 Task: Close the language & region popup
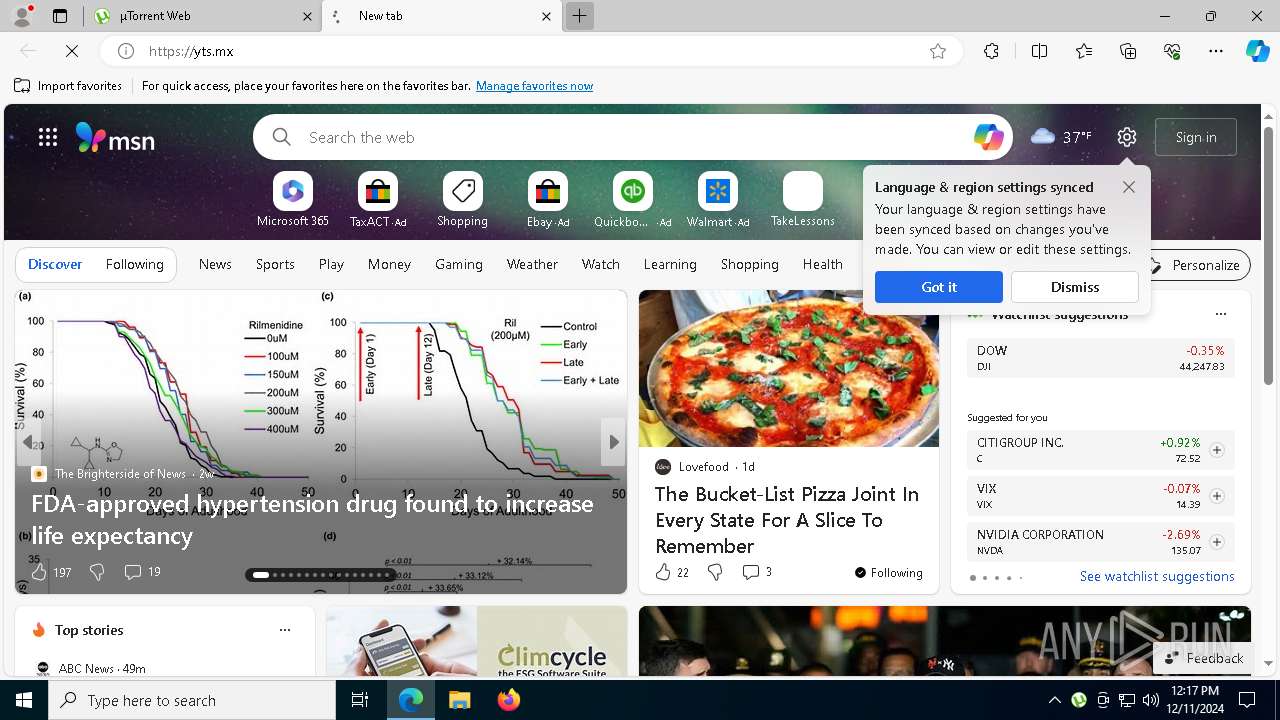pyautogui.click(x=1129, y=187)
